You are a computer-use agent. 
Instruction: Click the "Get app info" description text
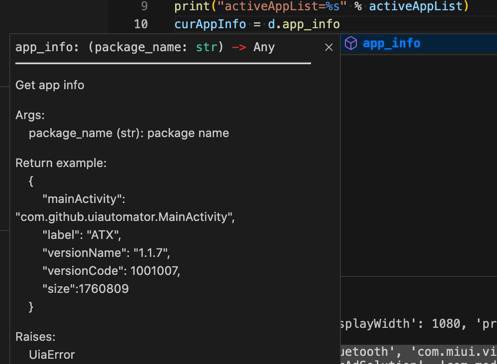[50, 85]
